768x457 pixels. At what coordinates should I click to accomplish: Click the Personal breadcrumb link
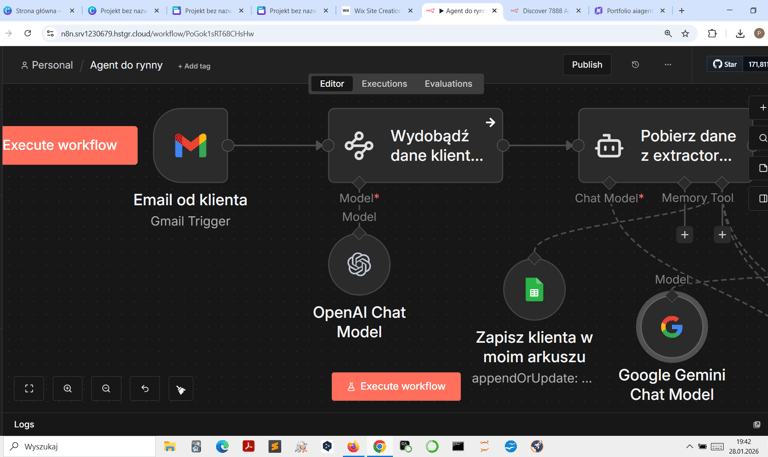click(x=47, y=65)
